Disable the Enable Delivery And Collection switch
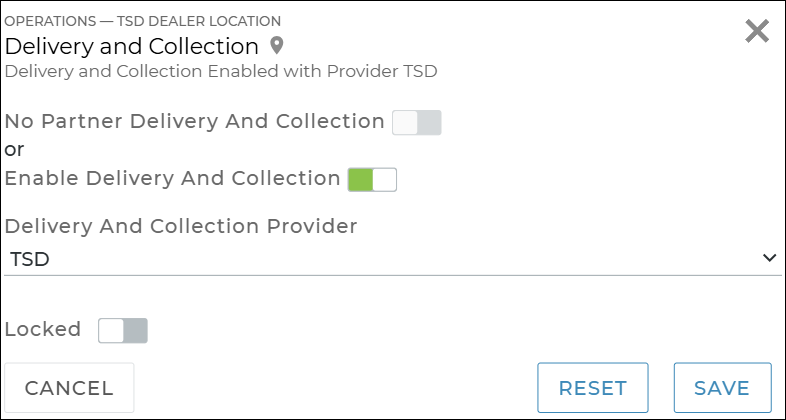This screenshot has height=420, width=786. coord(372,180)
